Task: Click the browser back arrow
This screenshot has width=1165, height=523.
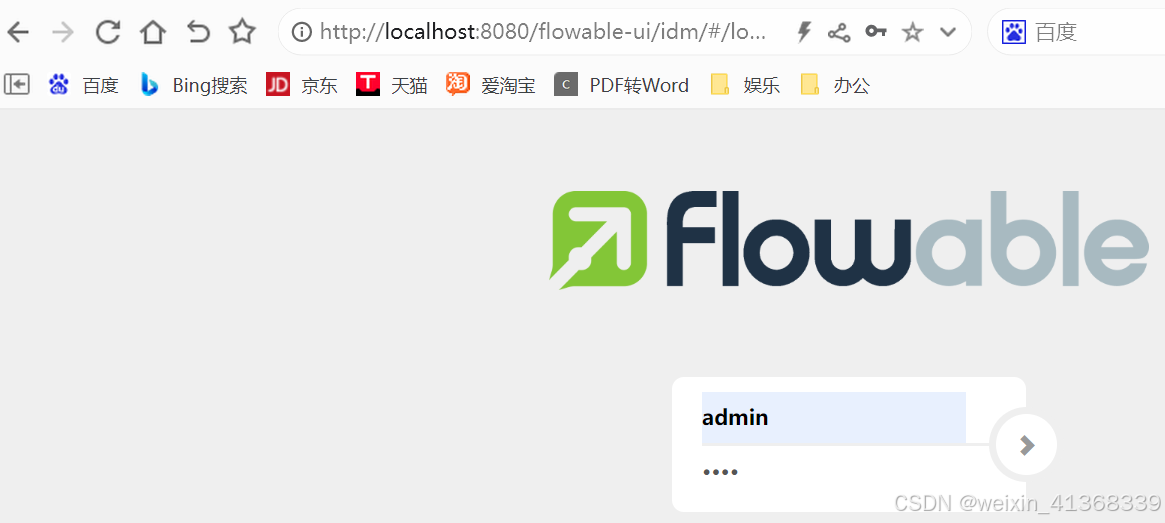Action: pyautogui.click(x=17, y=32)
